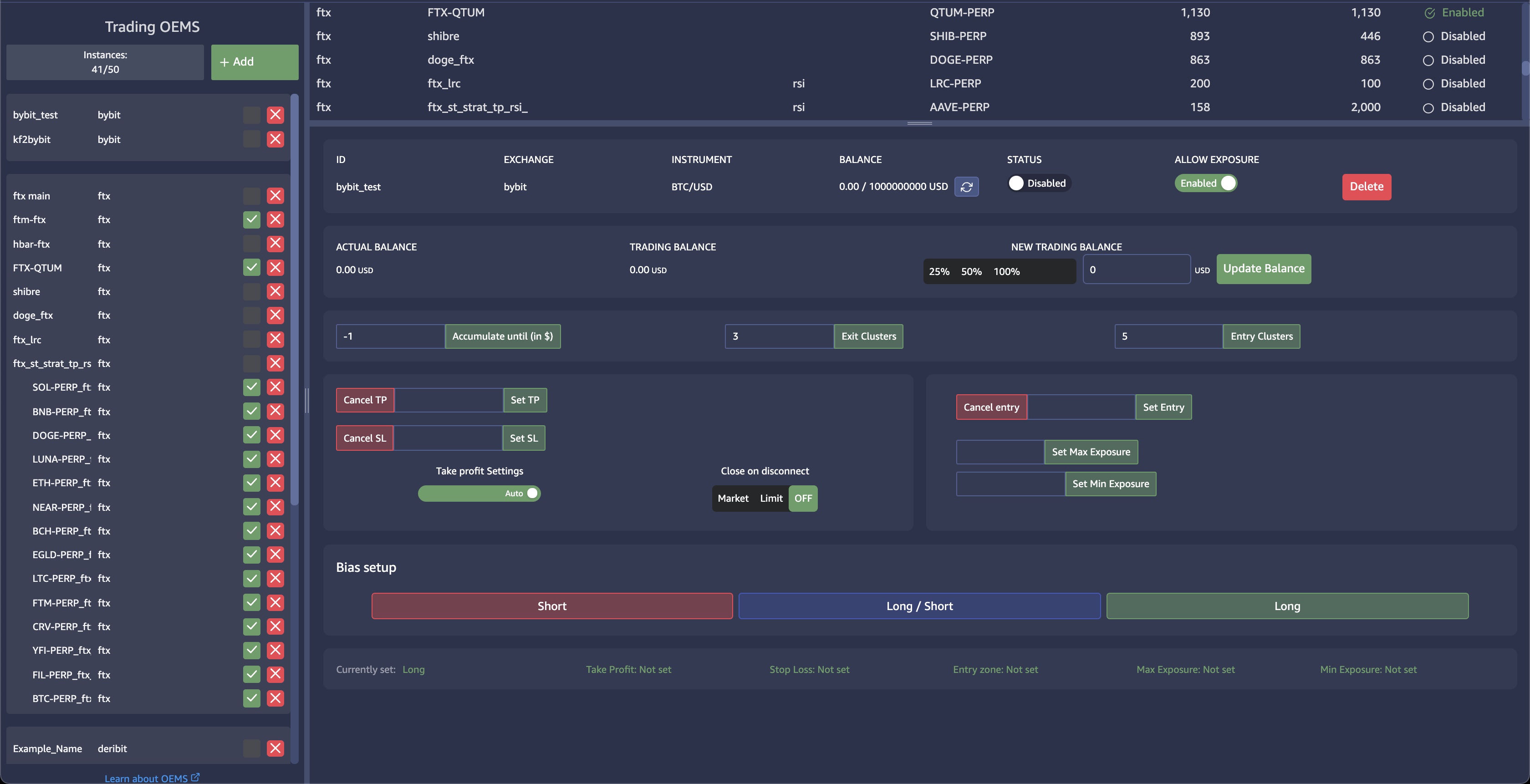Click green check icon for SOL-PERP instance
1530x784 pixels.
[x=252, y=387]
